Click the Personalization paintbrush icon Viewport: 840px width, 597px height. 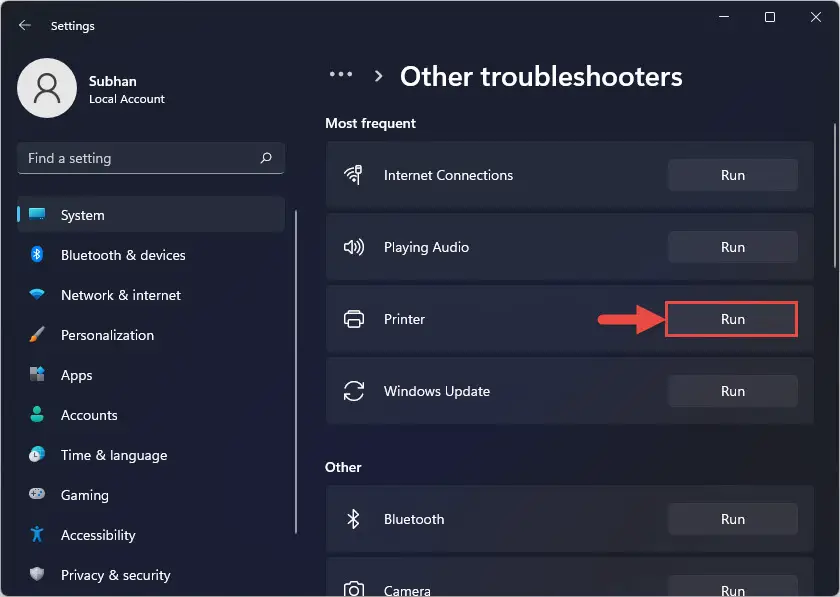(37, 335)
